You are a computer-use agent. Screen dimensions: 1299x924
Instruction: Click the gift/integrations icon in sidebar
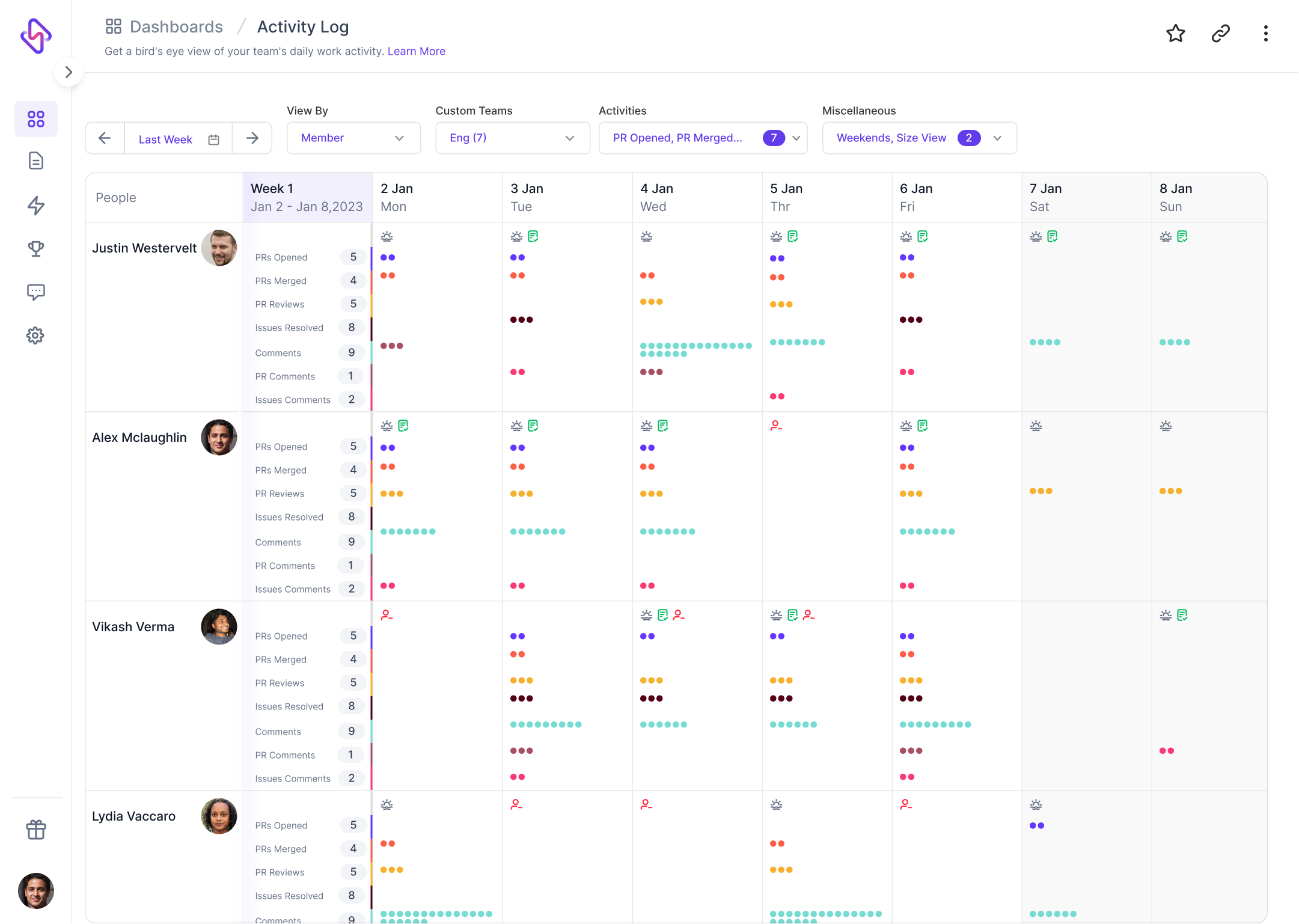point(35,830)
